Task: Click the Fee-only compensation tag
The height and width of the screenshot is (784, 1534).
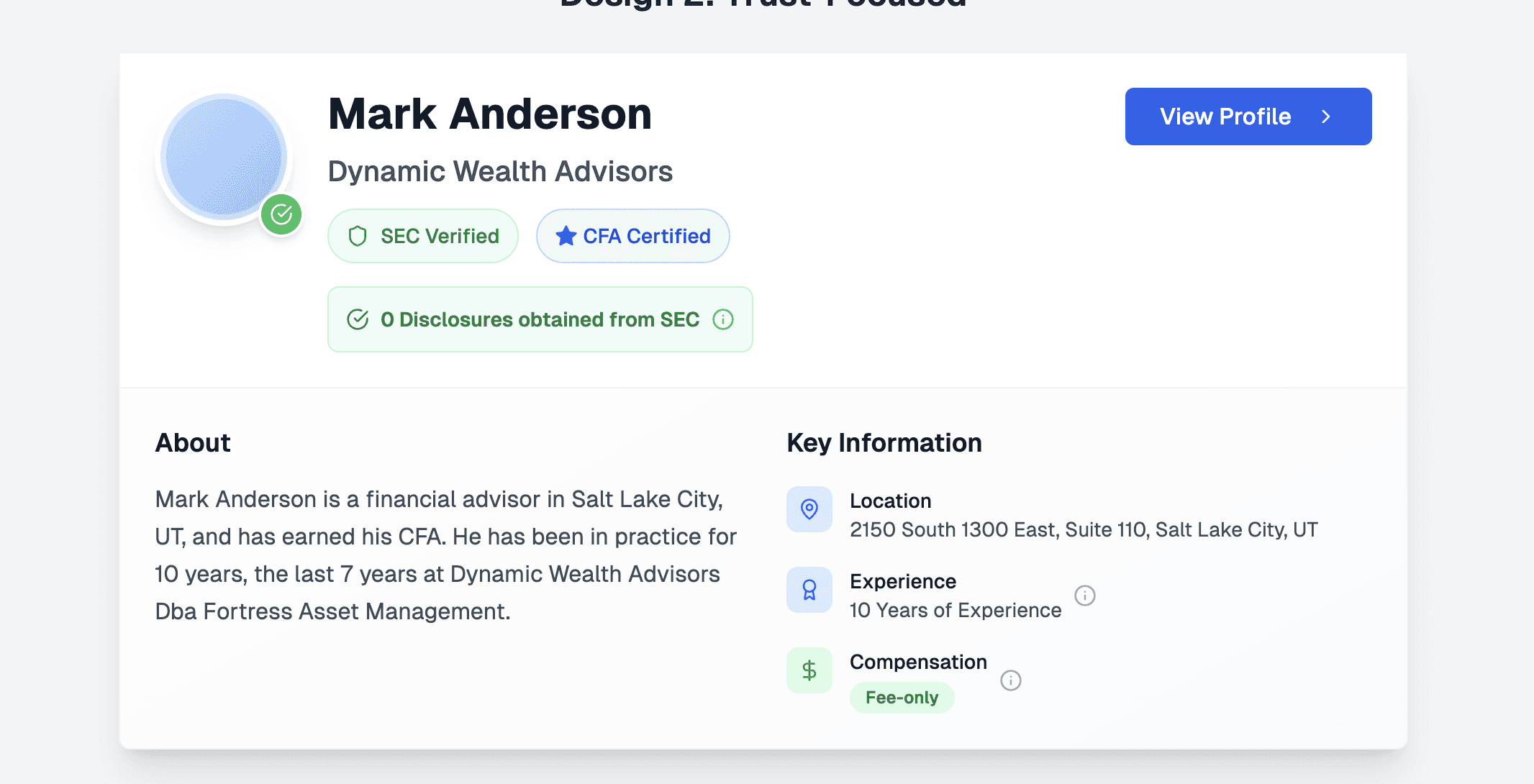Action: click(x=902, y=698)
